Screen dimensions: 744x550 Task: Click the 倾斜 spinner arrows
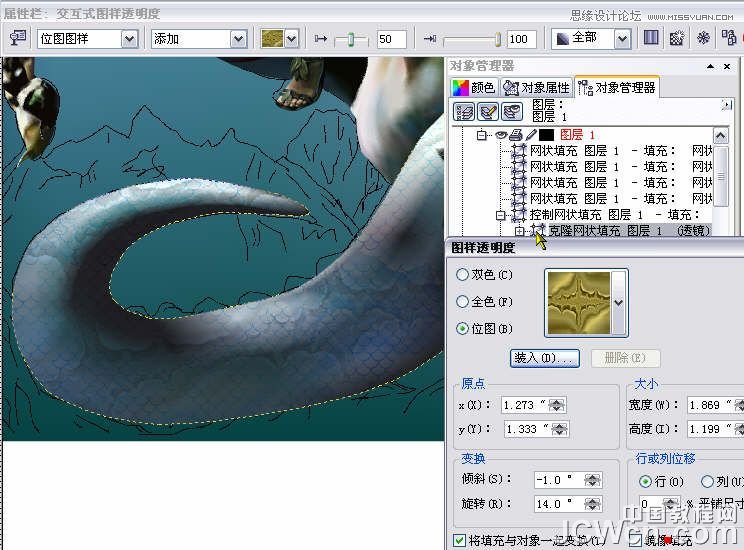coord(593,480)
